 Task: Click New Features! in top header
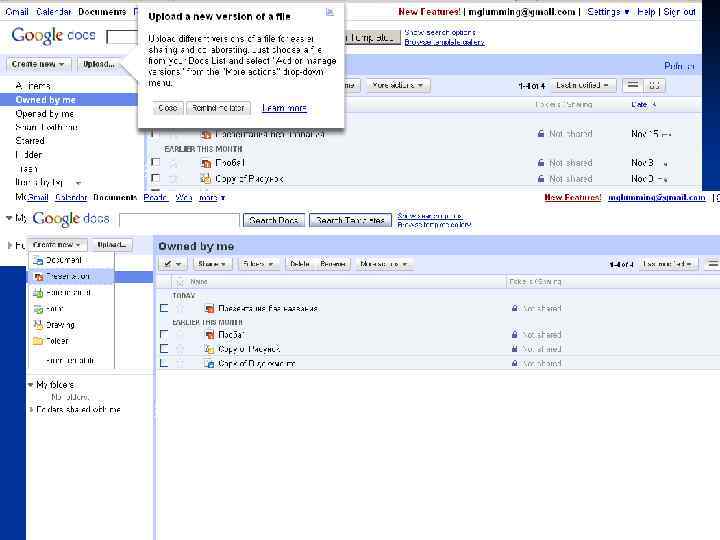click(429, 11)
